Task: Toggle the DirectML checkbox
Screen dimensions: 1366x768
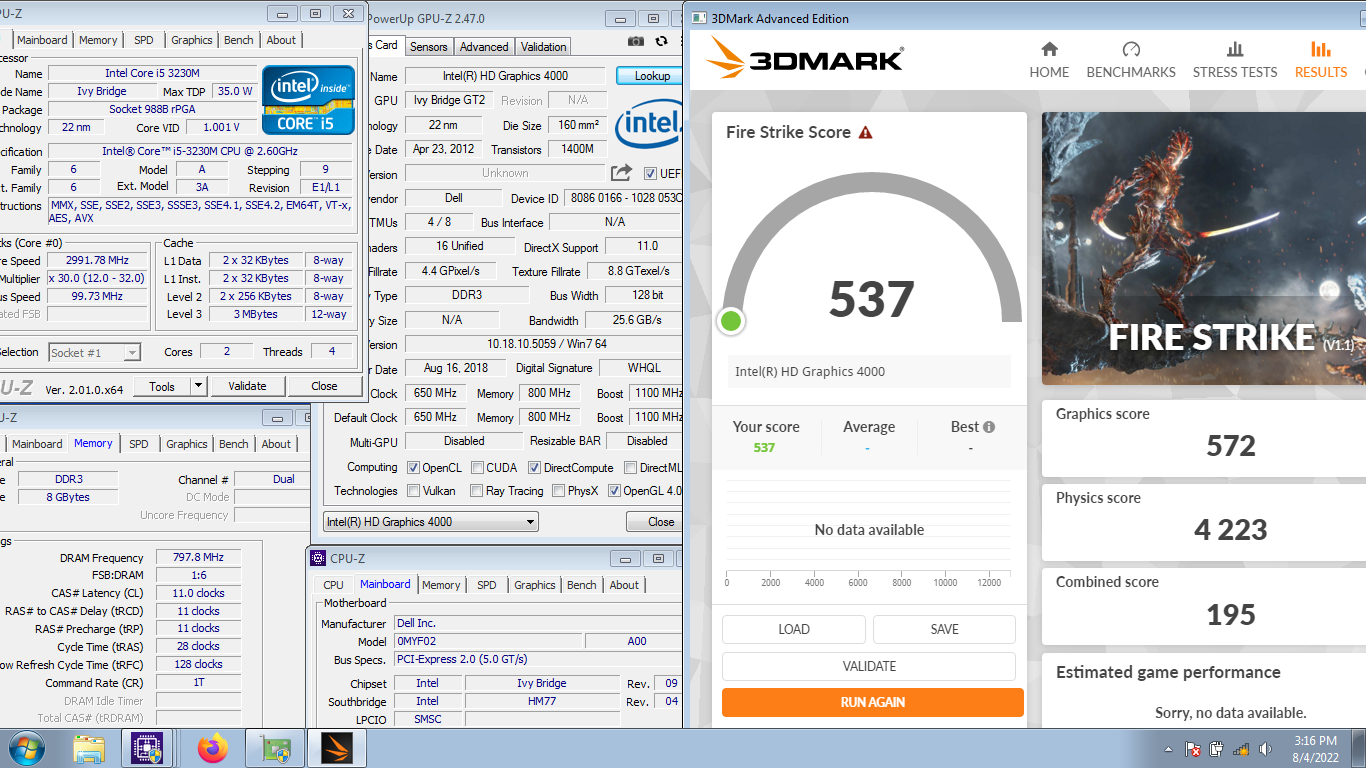Action: click(x=631, y=467)
